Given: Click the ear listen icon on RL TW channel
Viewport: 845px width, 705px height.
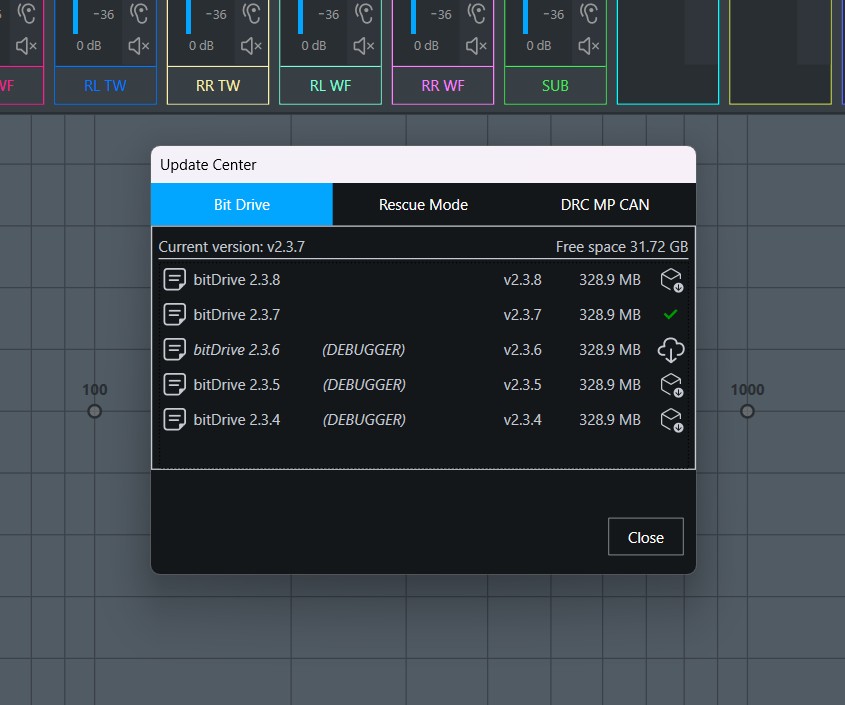Looking at the screenshot, I should (x=141, y=13).
